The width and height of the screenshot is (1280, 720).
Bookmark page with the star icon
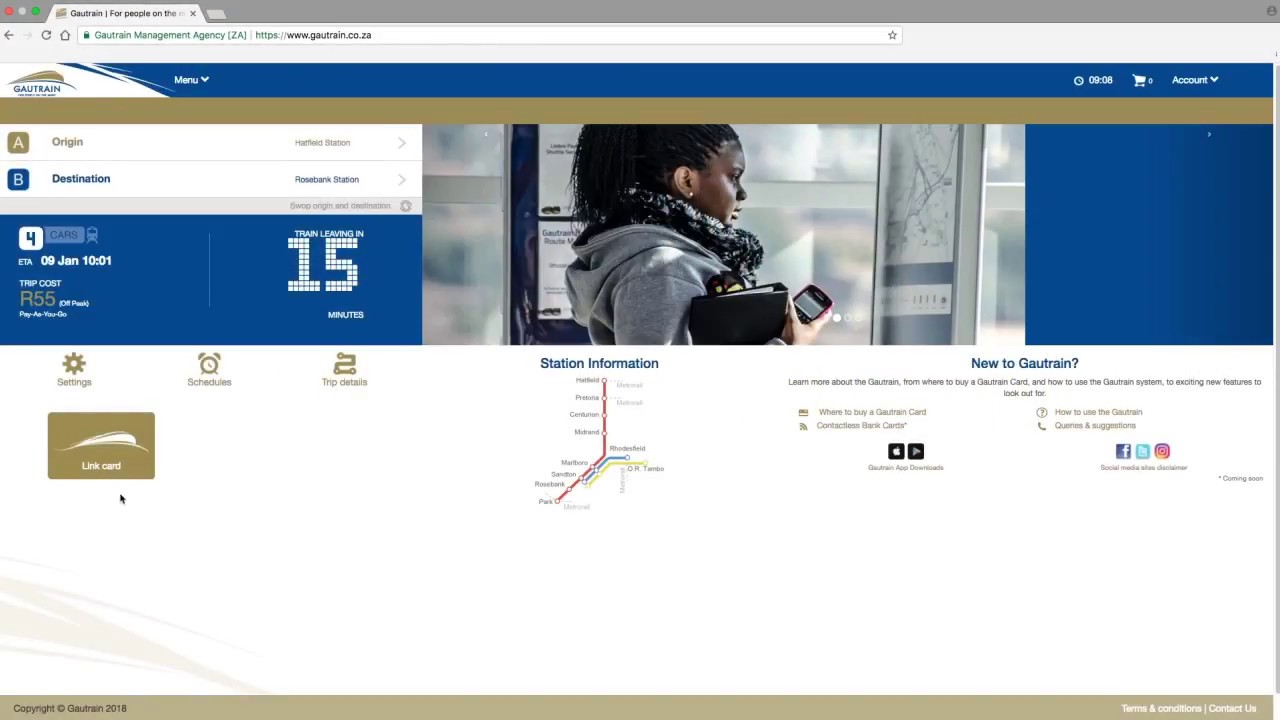click(x=892, y=35)
